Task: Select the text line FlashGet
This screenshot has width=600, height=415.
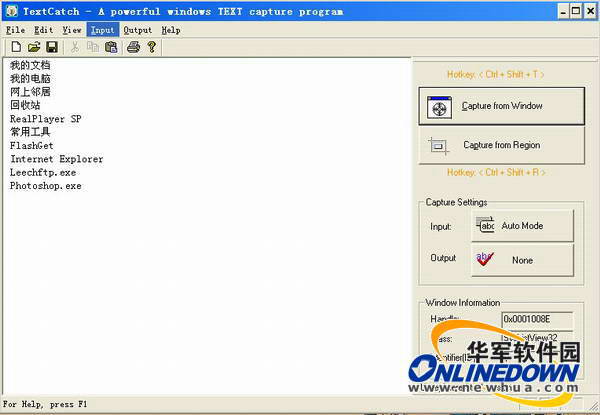Action: point(31,145)
